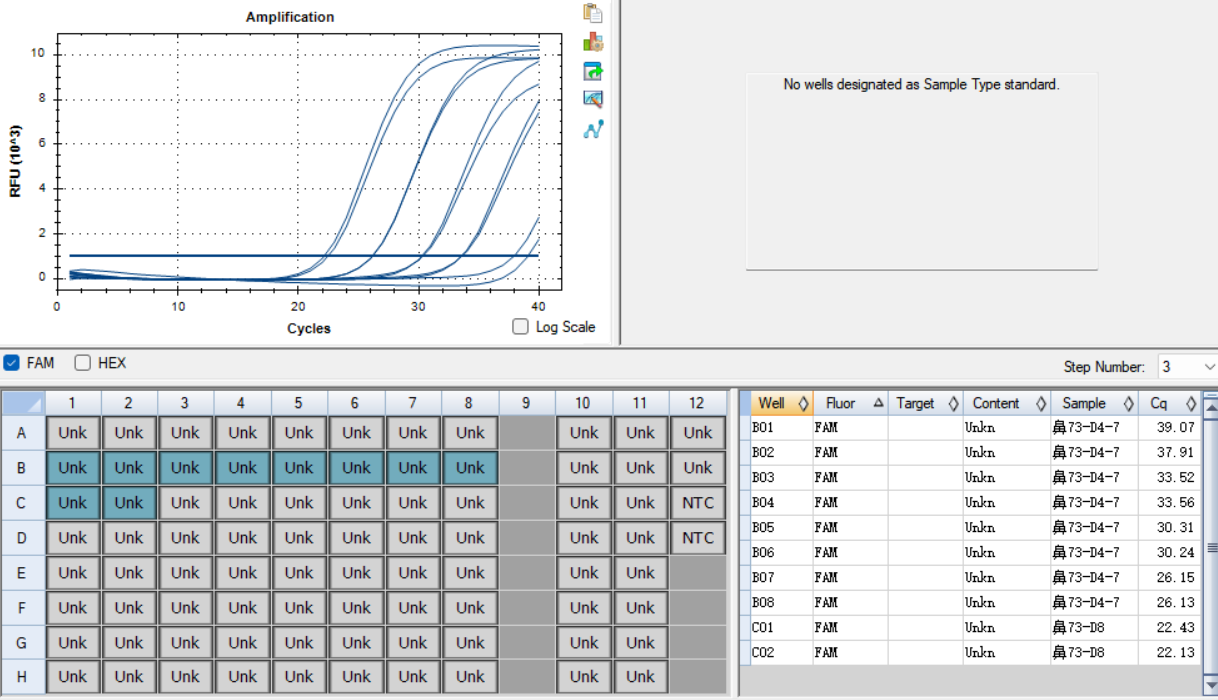Select NTC well C12
This screenshot has height=700, width=1218.
pyautogui.click(x=698, y=503)
